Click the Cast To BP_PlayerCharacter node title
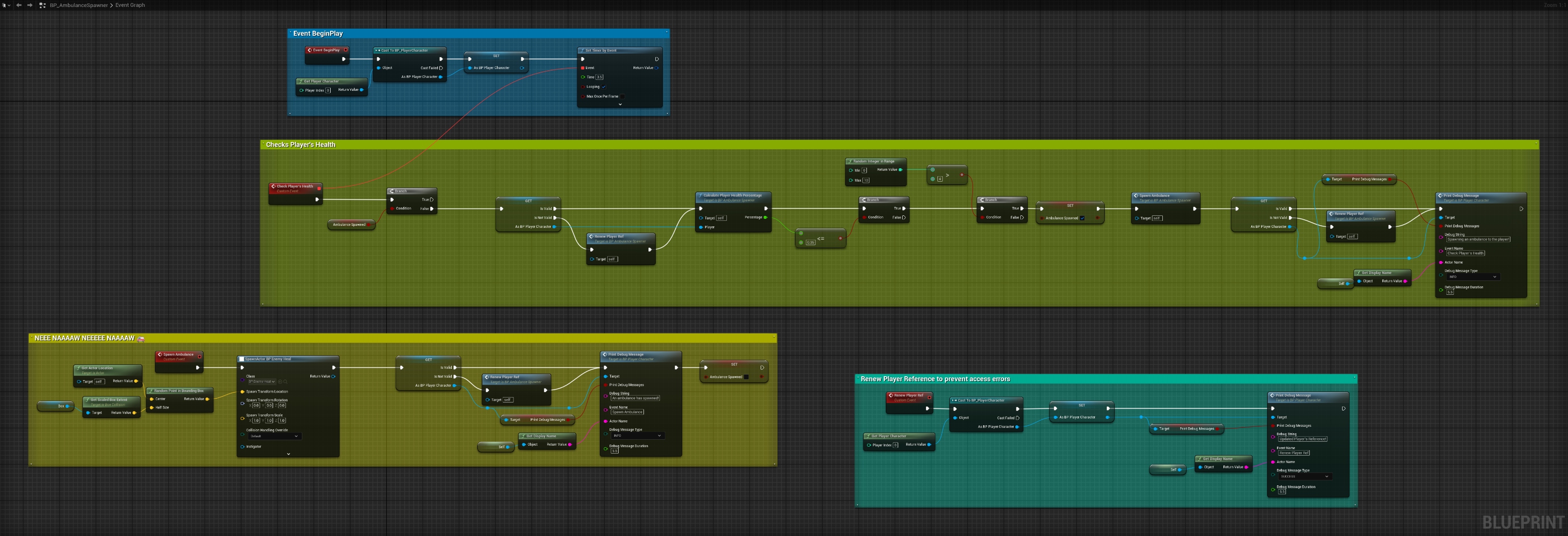Viewport: 1568px width, 536px height. coord(404,51)
